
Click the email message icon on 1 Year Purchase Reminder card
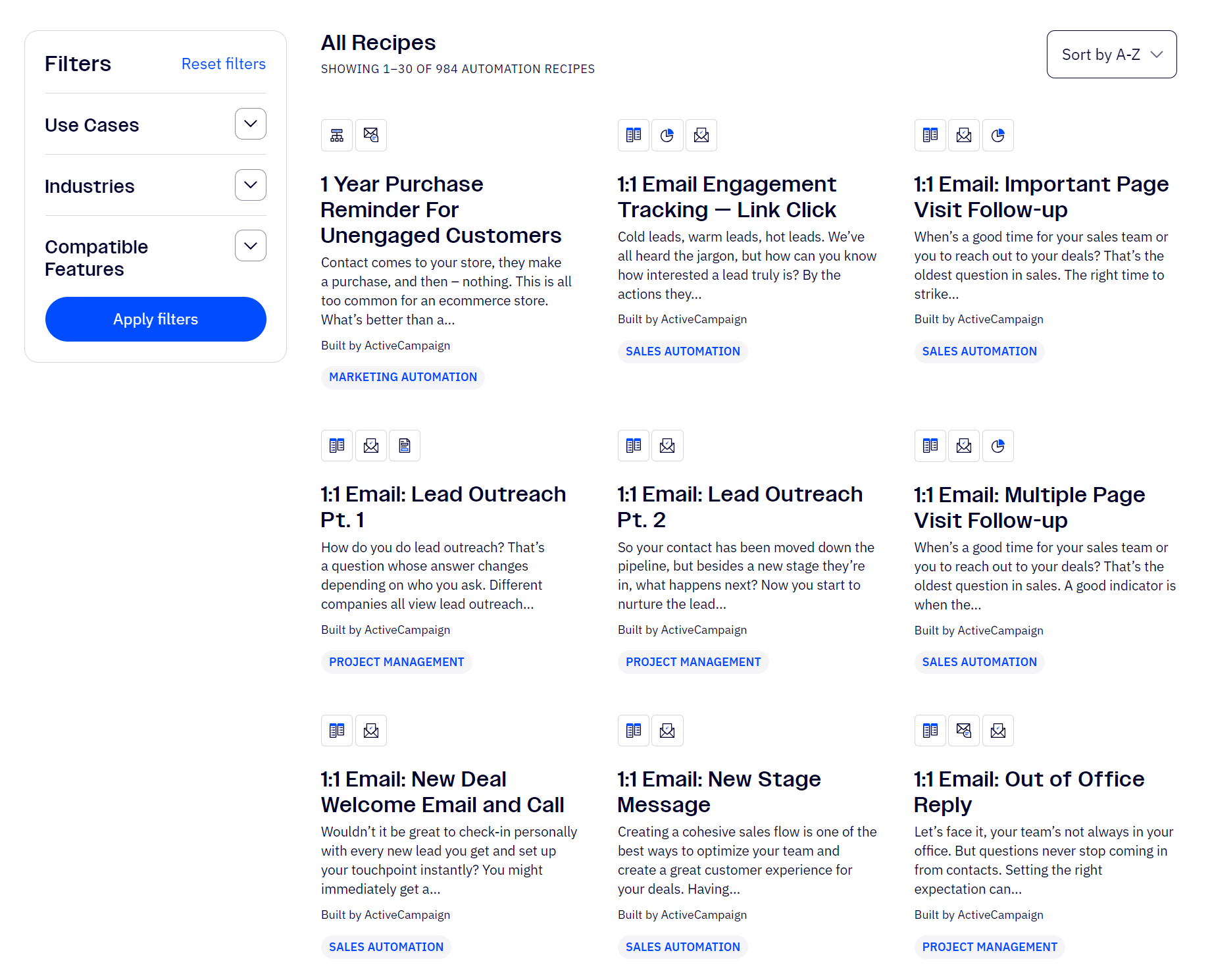[371, 136]
